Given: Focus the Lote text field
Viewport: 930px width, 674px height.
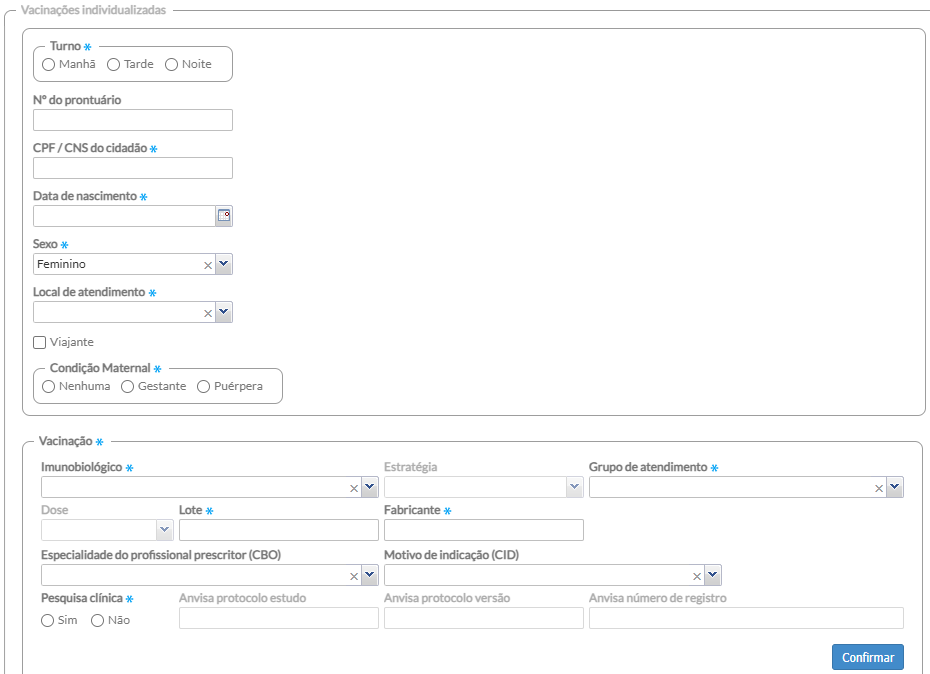Looking at the screenshot, I should pyautogui.click(x=278, y=530).
